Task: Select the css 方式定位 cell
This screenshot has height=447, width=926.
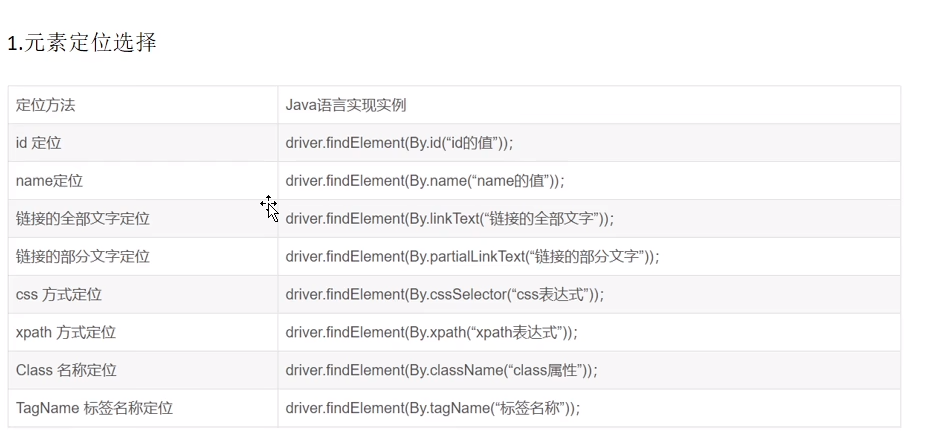Action: [143, 294]
